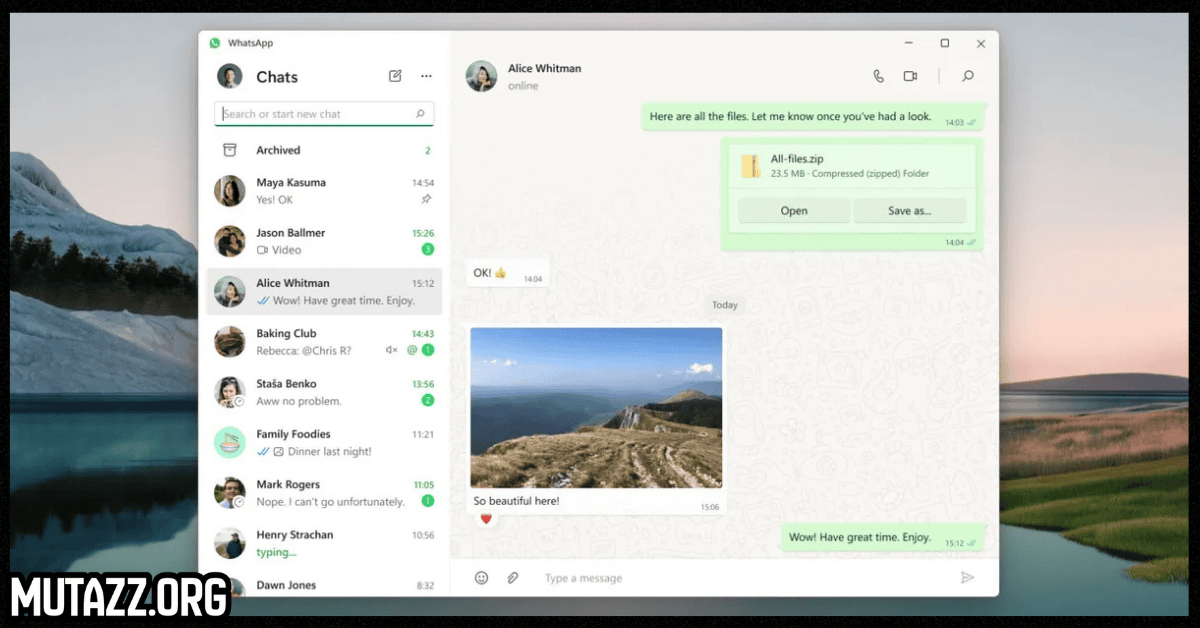Click the new chat compose icon

pyautogui.click(x=395, y=76)
